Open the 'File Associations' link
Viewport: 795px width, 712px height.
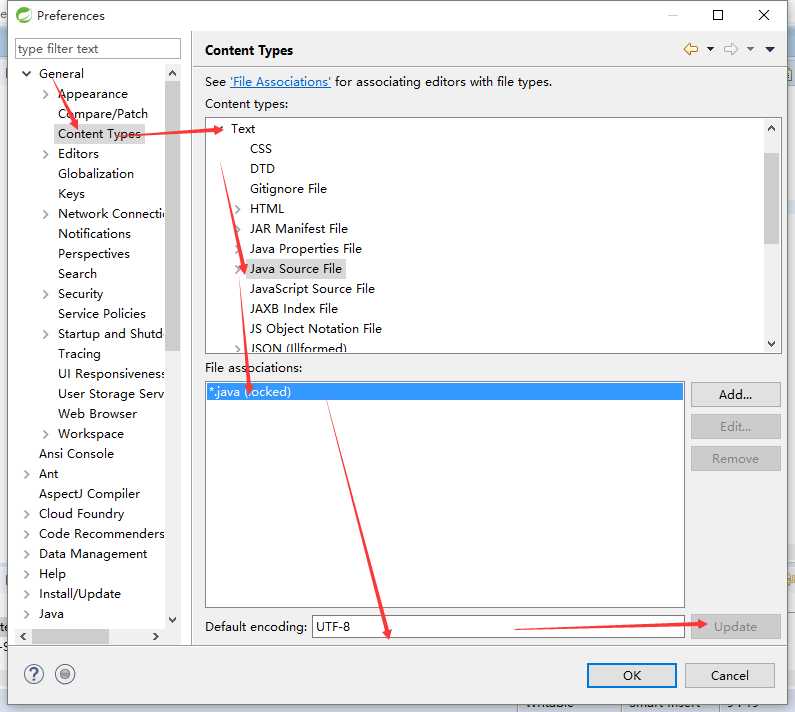tap(280, 82)
